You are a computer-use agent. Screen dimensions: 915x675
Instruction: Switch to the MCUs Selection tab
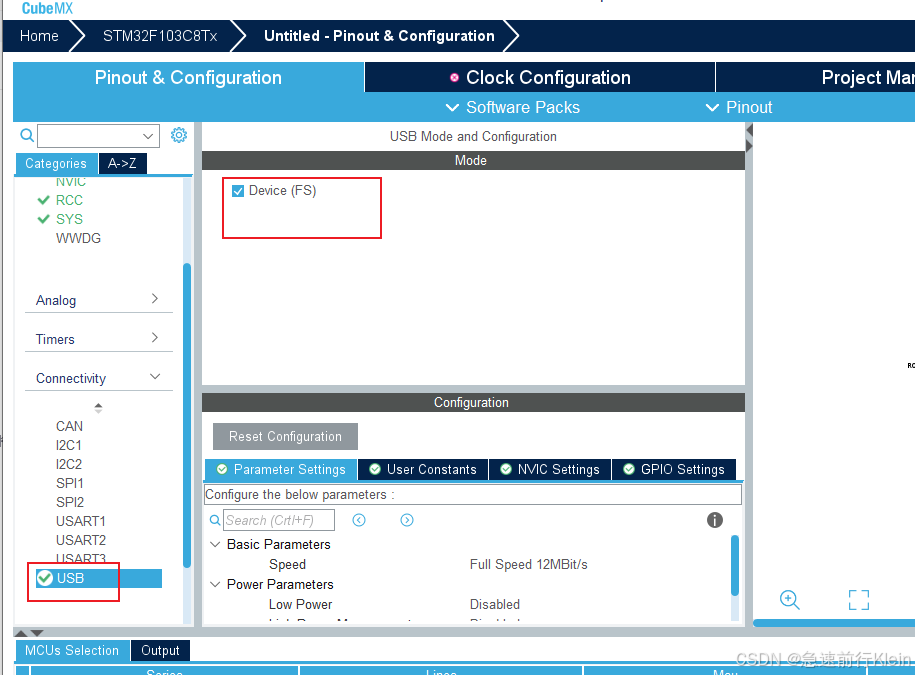tap(71, 650)
